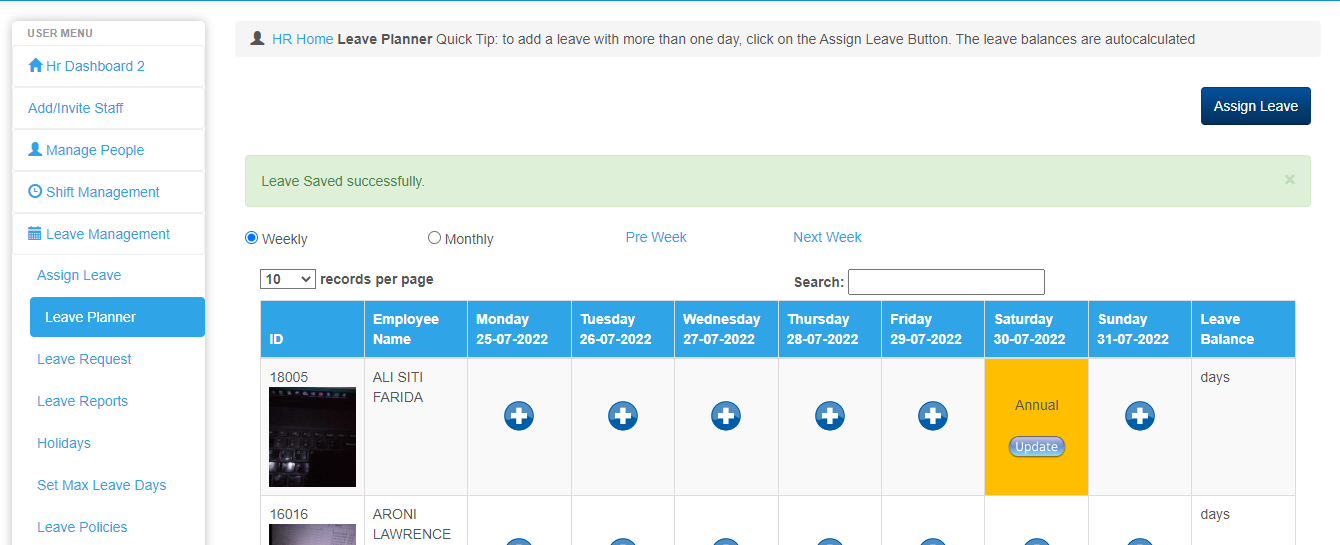Dismiss the Leave Saved successfully alert
The image size is (1340, 545).
(x=1290, y=180)
